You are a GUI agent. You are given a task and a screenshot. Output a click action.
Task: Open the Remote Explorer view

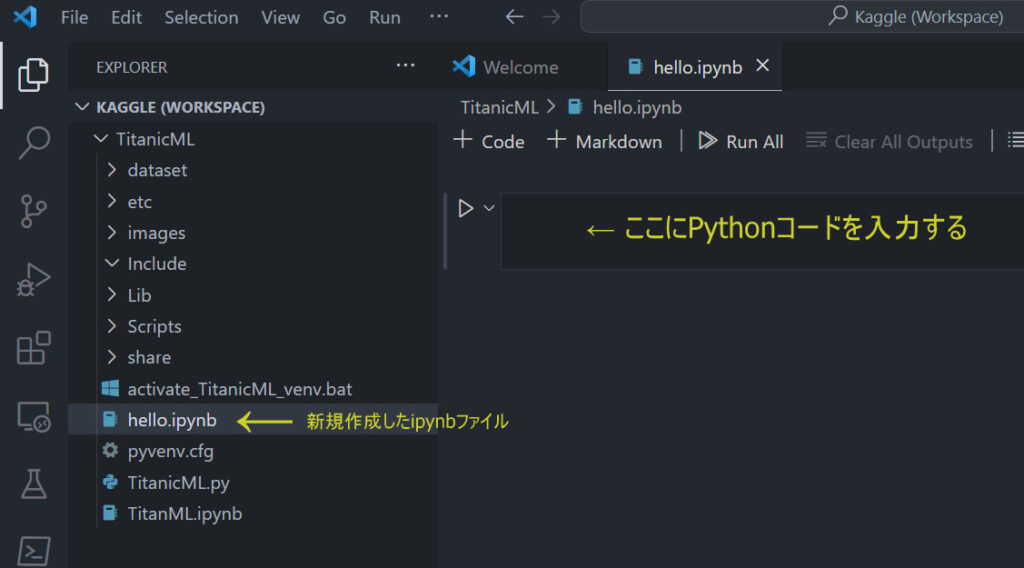[x=34, y=417]
